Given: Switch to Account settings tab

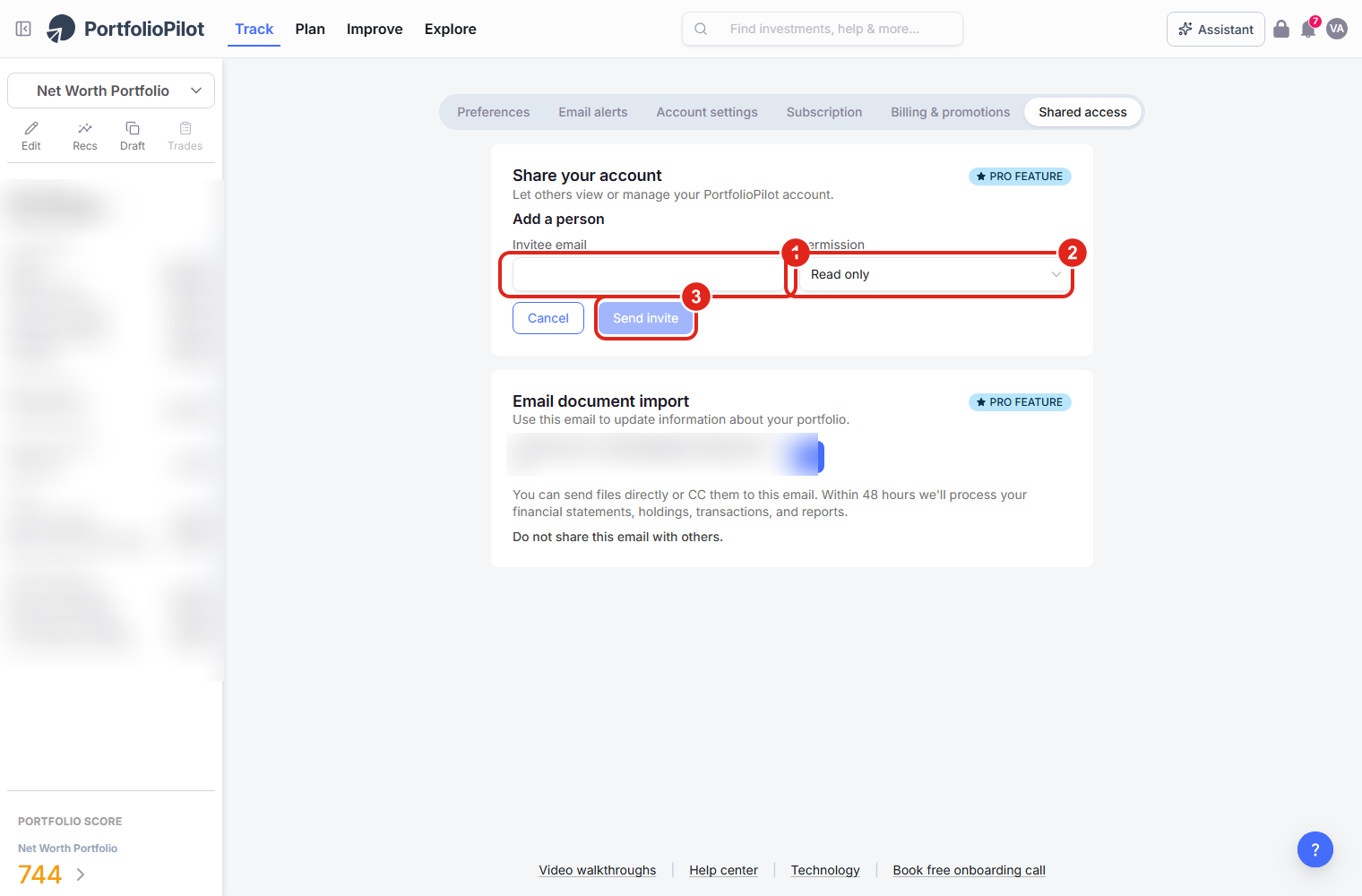Looking at the screenshot, I should [707, 112].
